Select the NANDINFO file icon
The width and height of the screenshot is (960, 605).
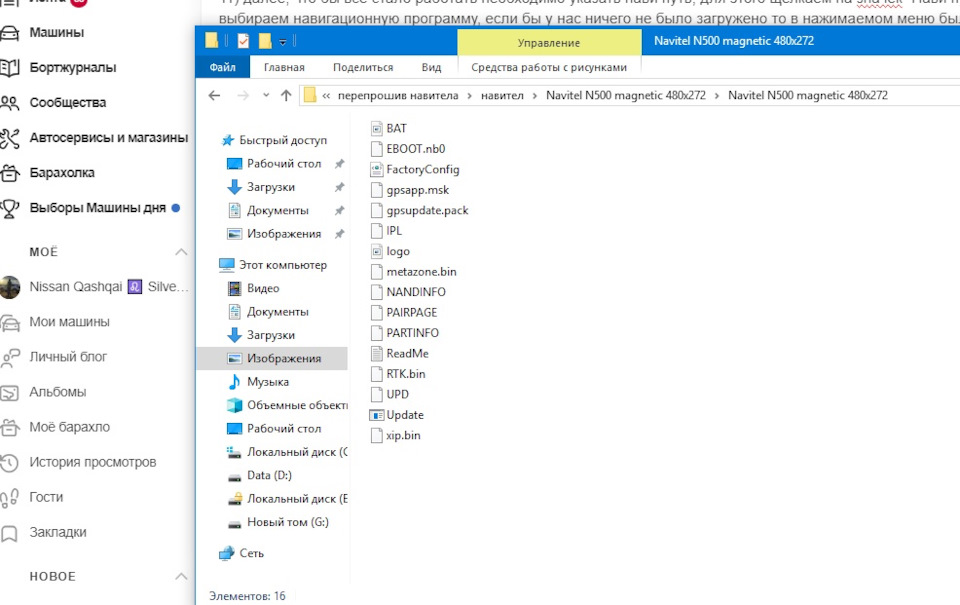click(x=377, y=292)
